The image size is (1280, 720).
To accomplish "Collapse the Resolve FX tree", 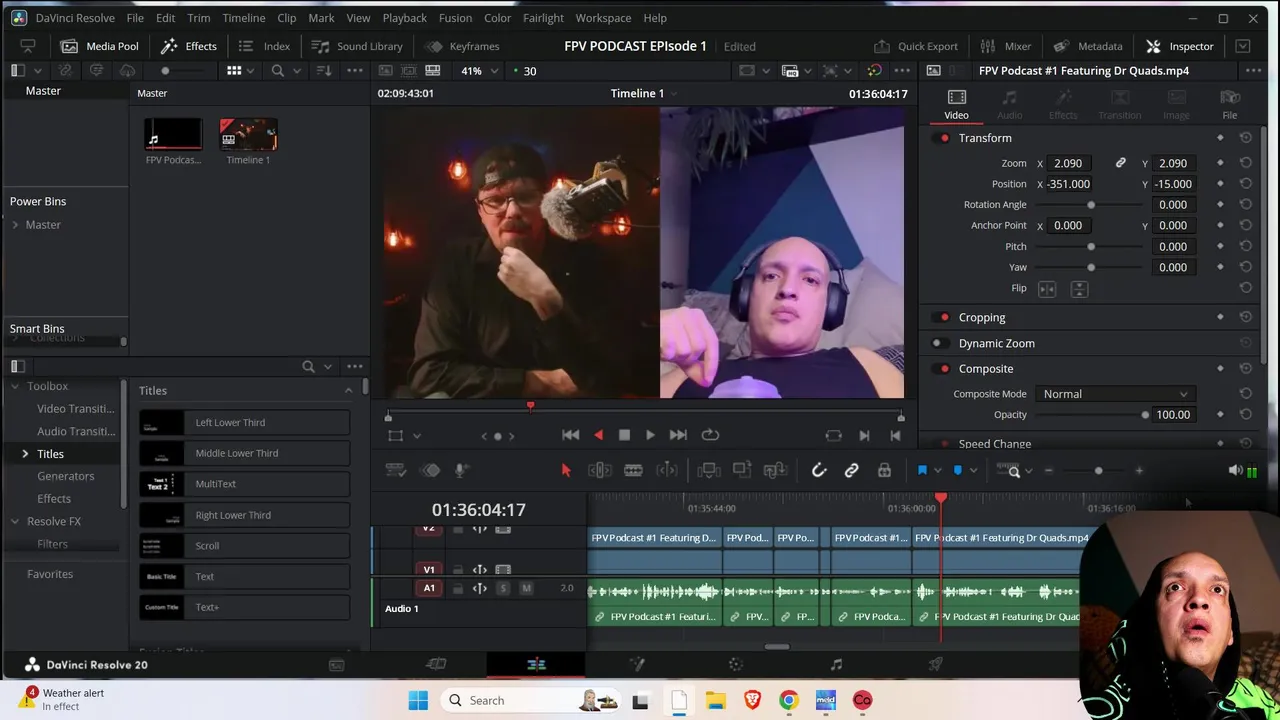I will coord(15,521).
